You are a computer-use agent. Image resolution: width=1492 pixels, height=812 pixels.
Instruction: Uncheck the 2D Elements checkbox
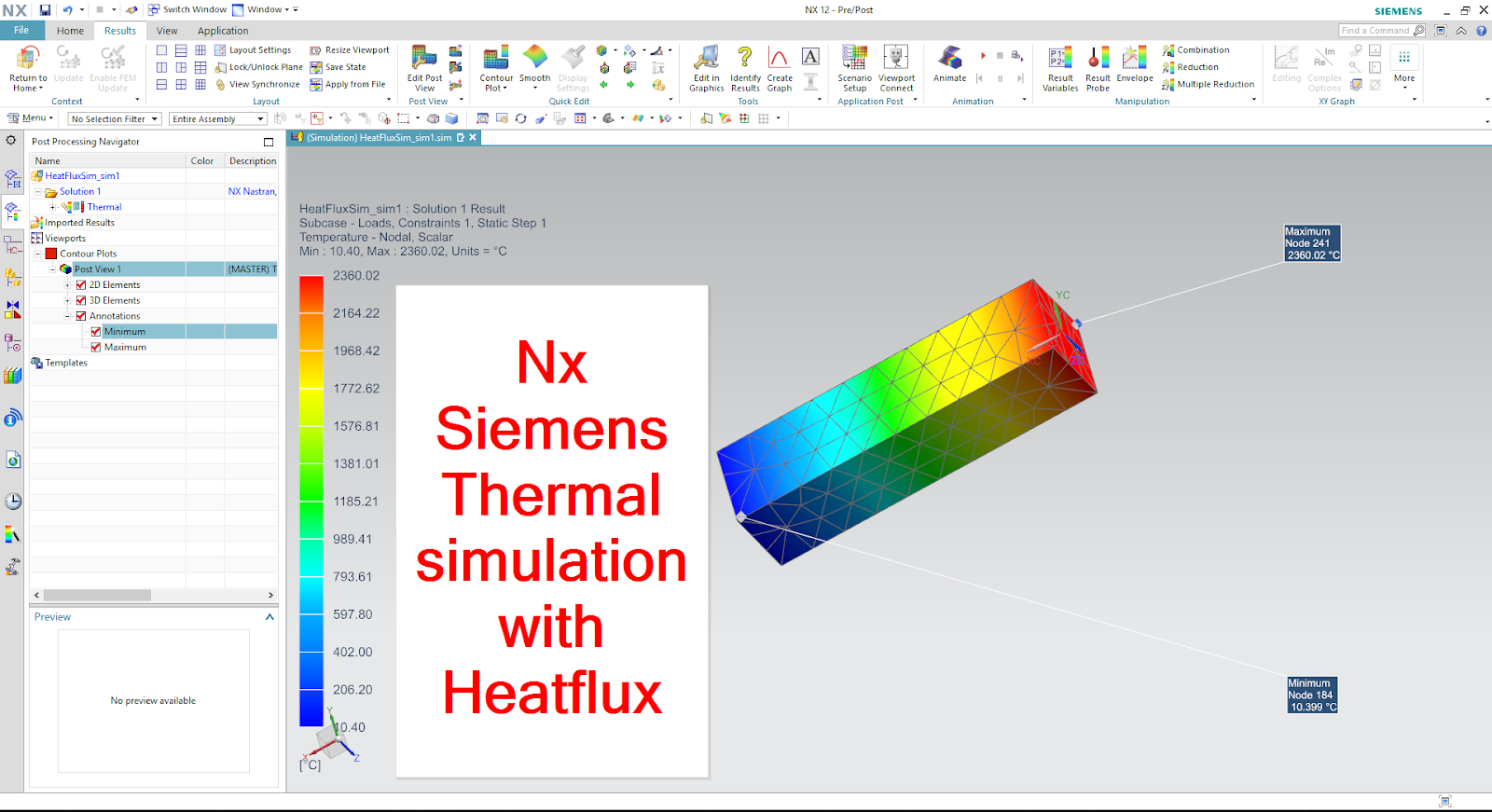pos(81,285)
